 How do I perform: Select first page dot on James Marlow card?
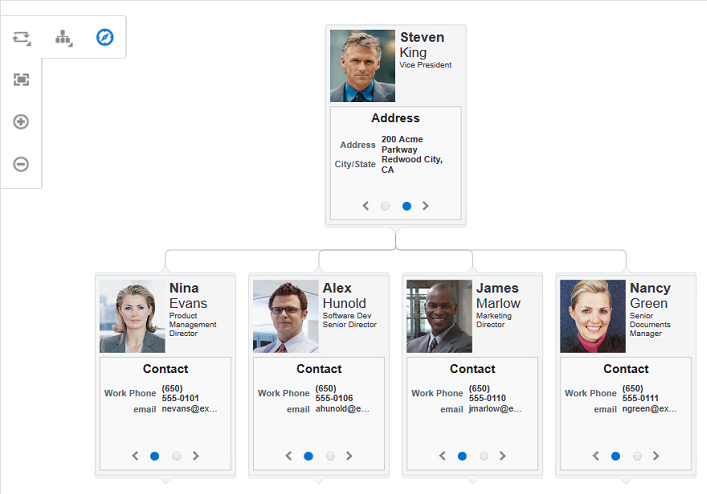click(462, 456)
